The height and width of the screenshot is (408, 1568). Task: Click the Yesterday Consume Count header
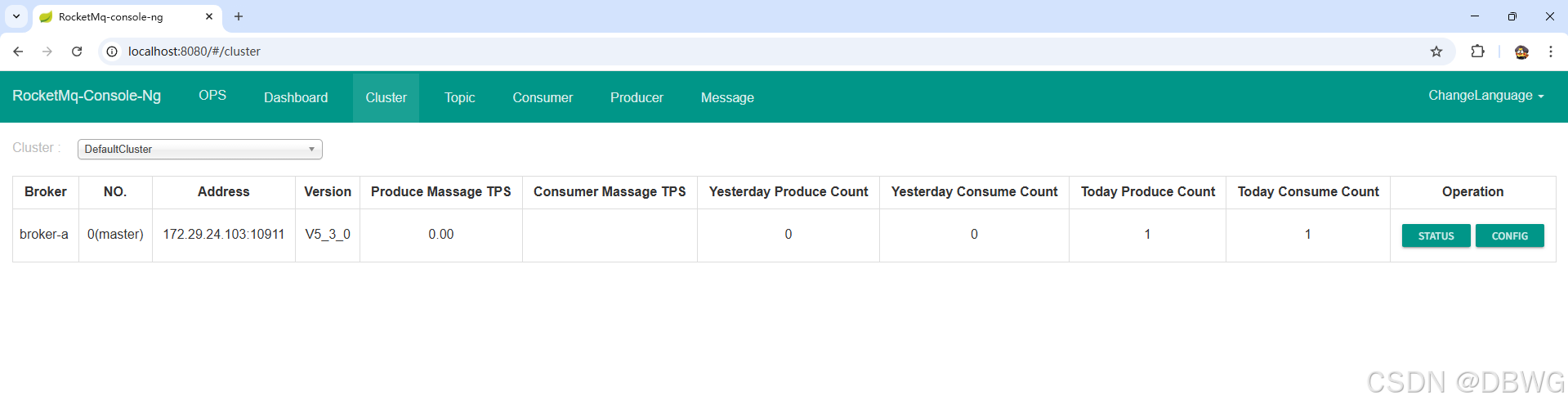[974, 192]
